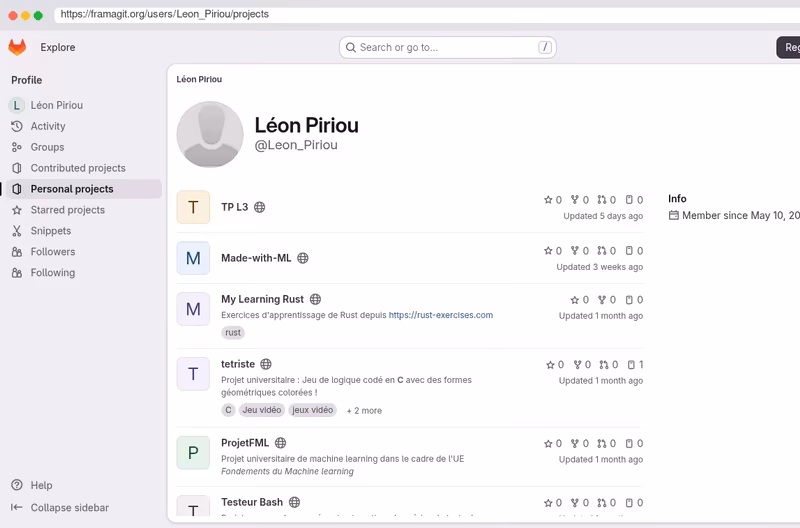The width and height of the screenshot is (800, 528).
Task: Click the My Learning Rust project avatar
Action: 193,309
